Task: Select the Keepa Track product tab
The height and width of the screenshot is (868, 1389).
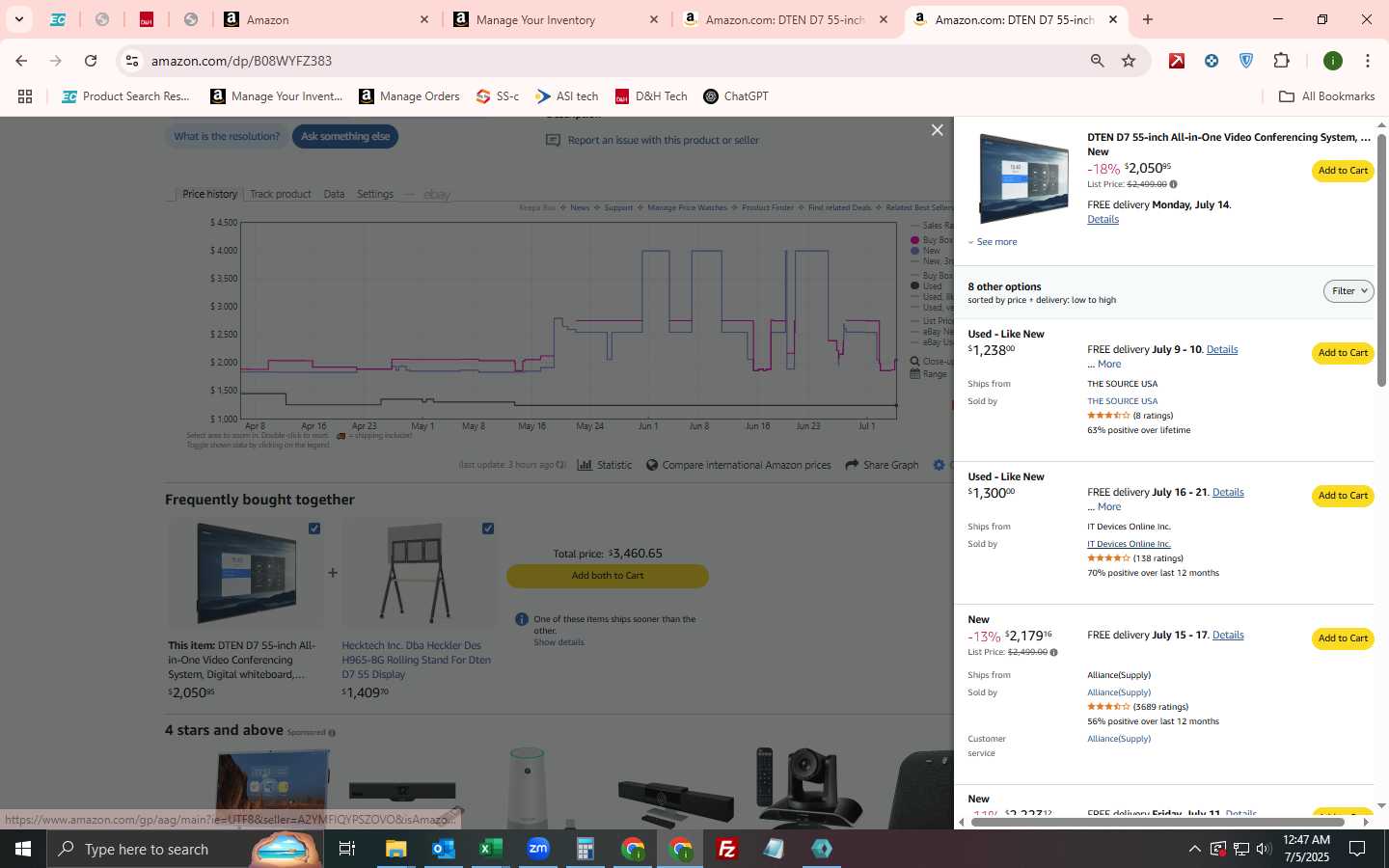Action: (x=281, y=194)
